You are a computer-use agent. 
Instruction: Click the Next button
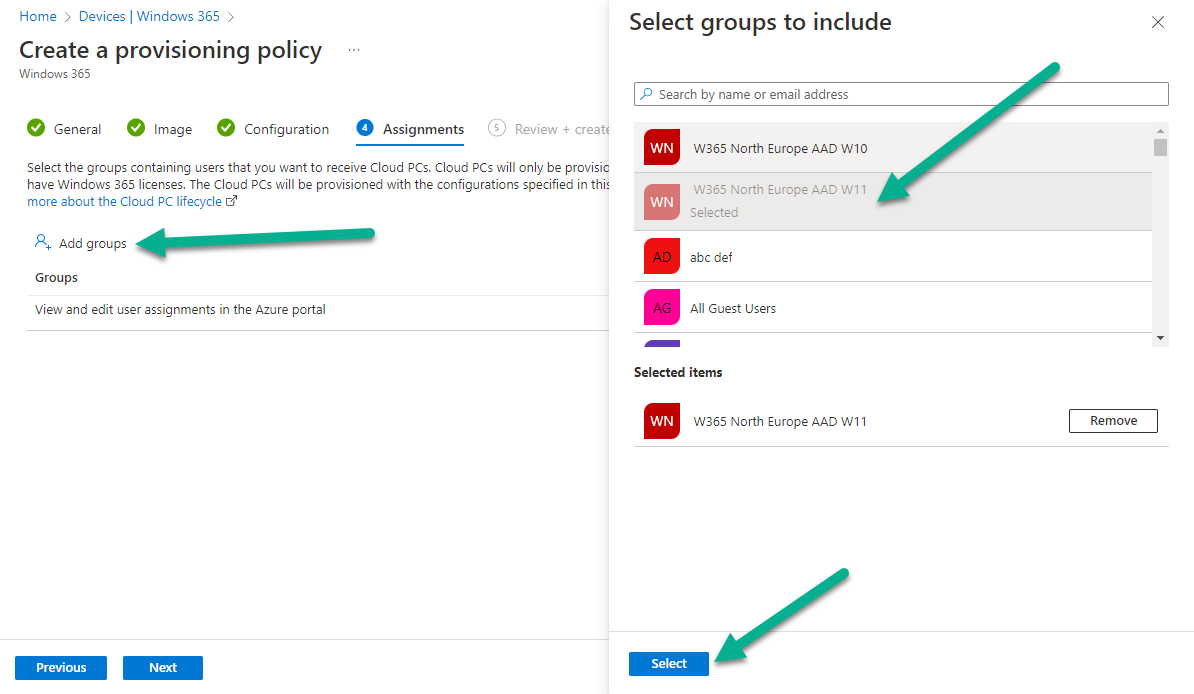click(163, 667)
